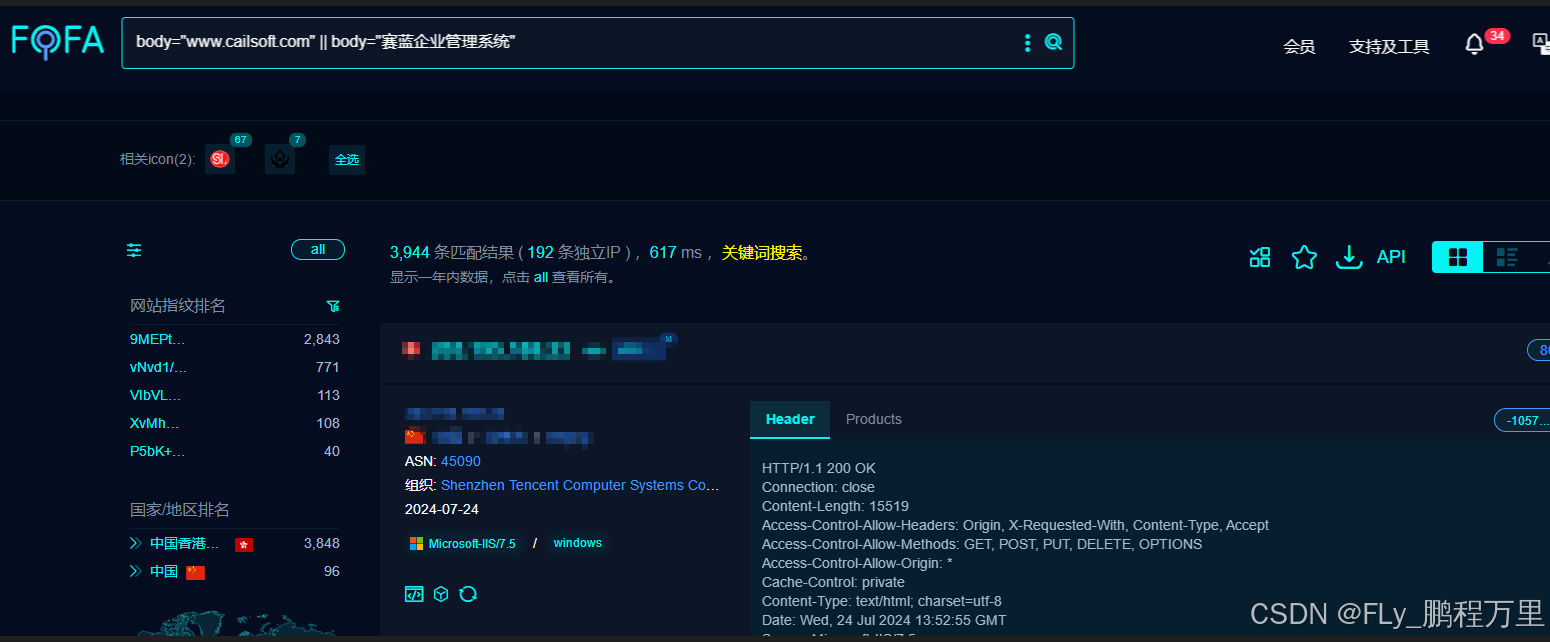Select fingerprint 9MEPt... row
This screenshot has width=1550, height=642.
[235, 339]
